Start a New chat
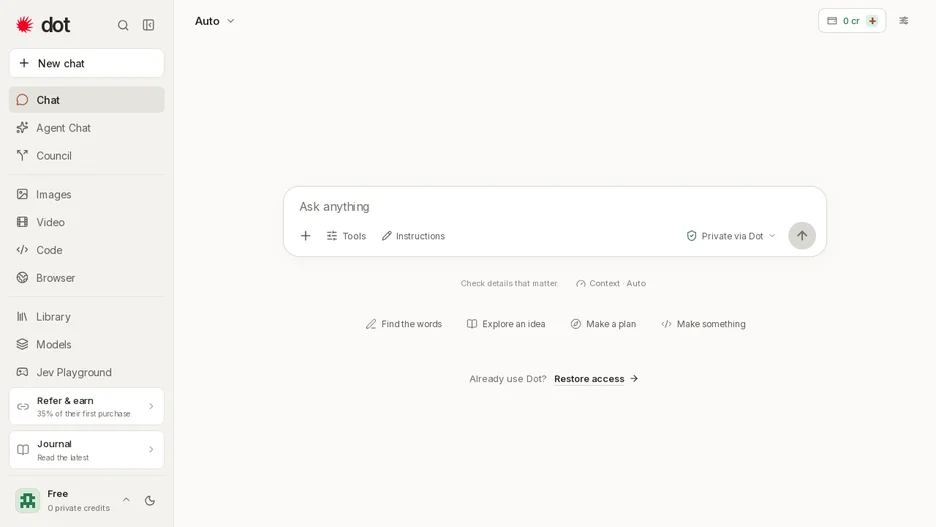 pos(87,63)
